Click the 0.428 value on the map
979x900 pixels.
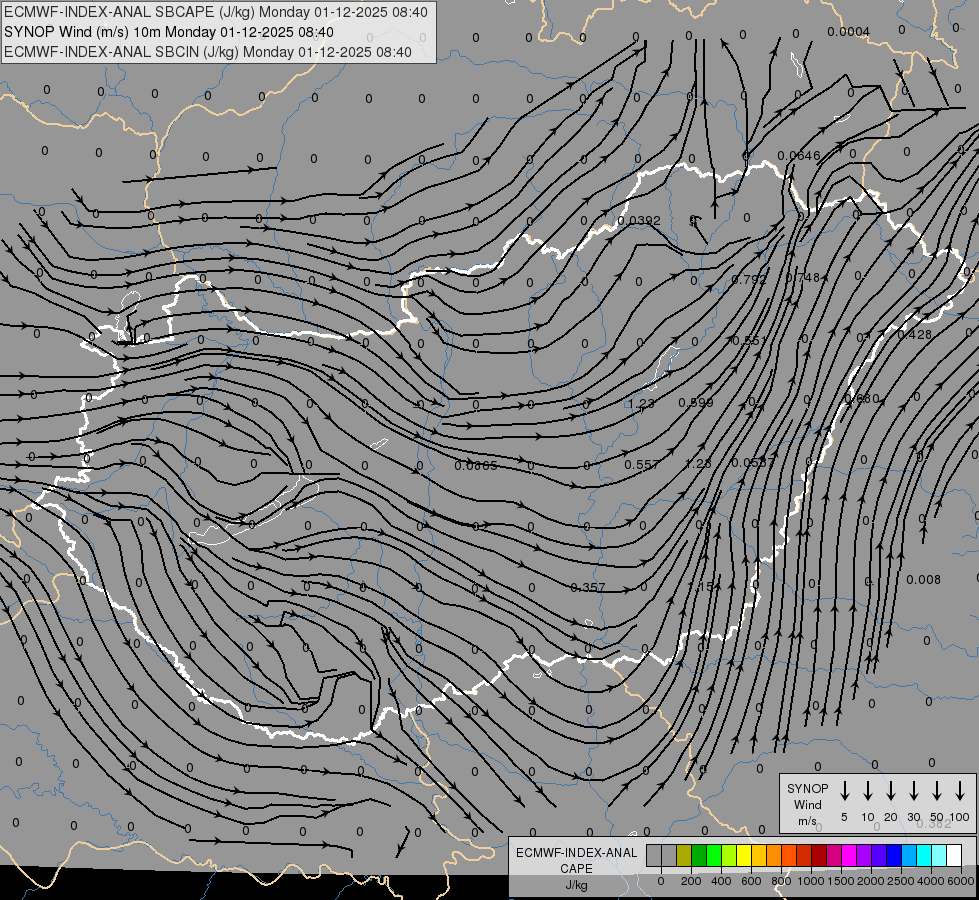(x=914, y=335)
